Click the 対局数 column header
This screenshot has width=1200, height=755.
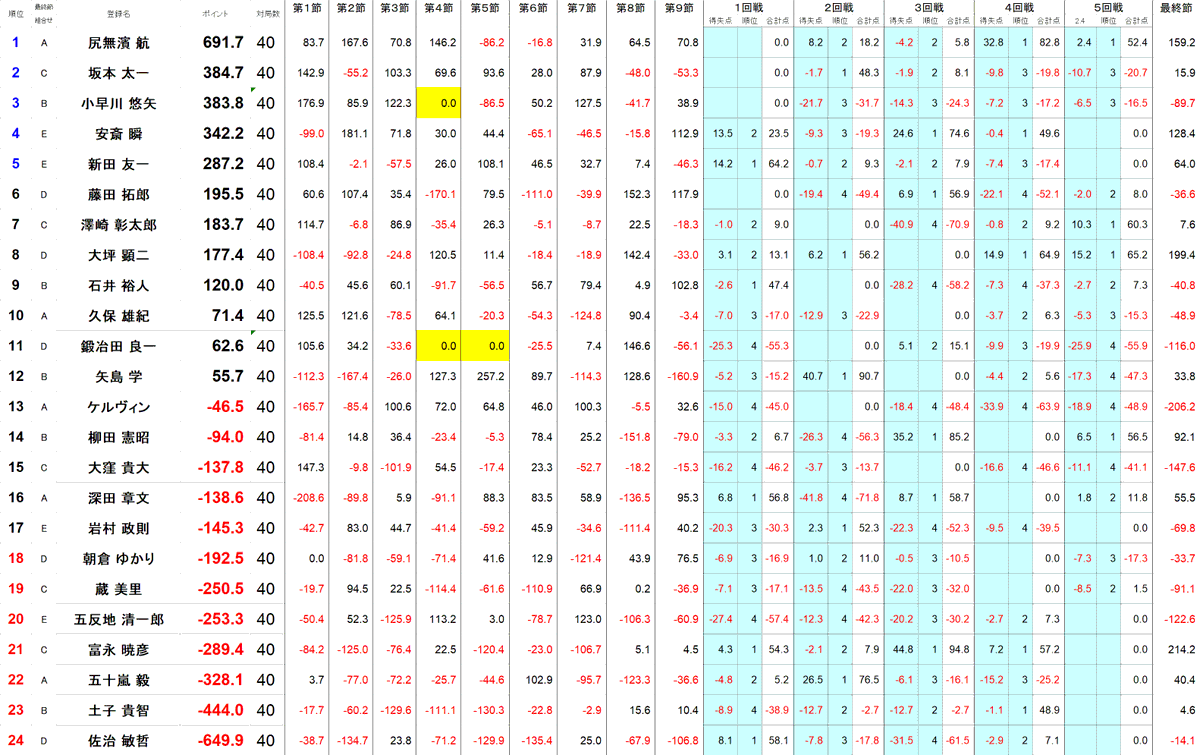[x=268, y=13]
